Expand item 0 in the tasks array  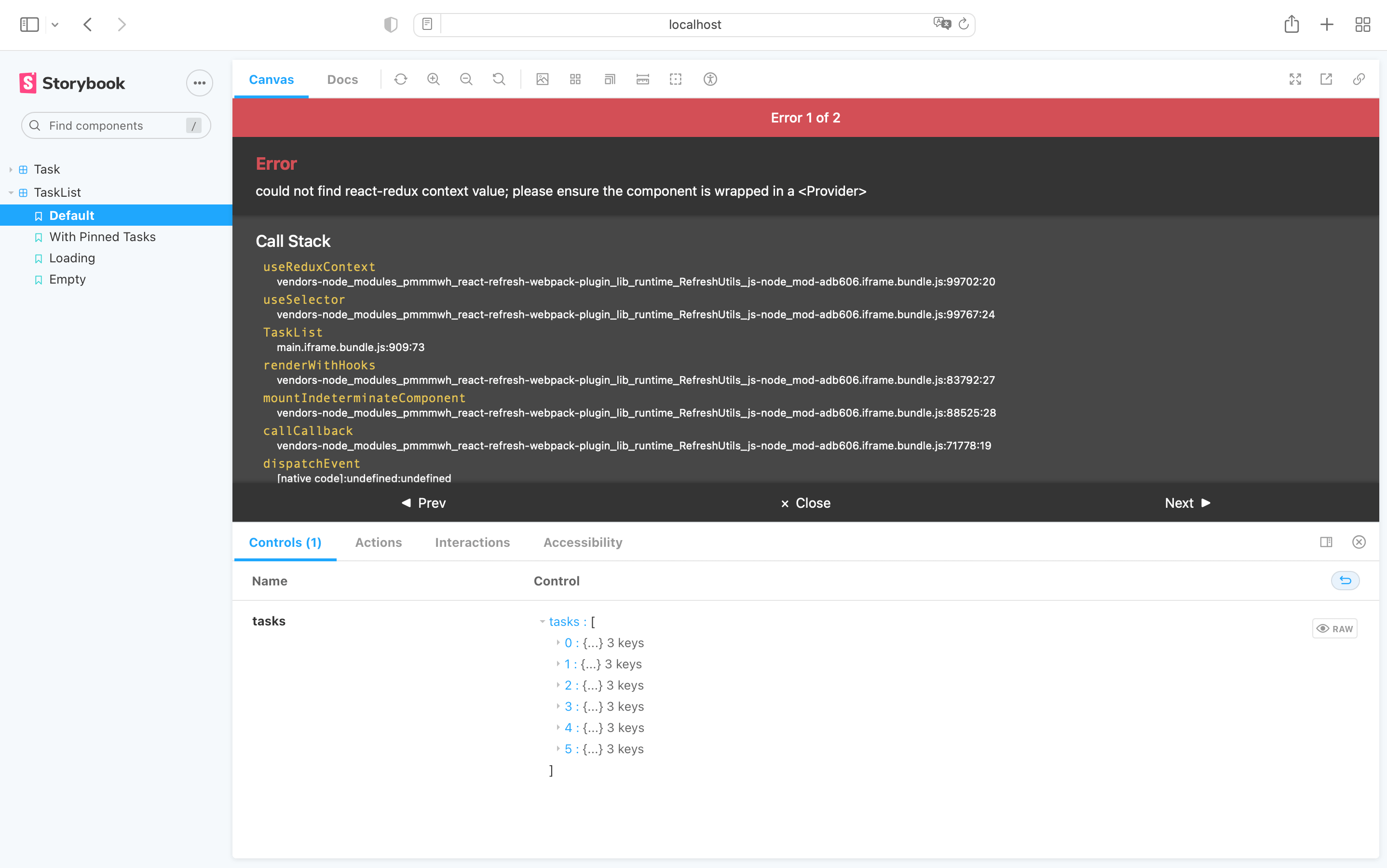coord(558,642)
